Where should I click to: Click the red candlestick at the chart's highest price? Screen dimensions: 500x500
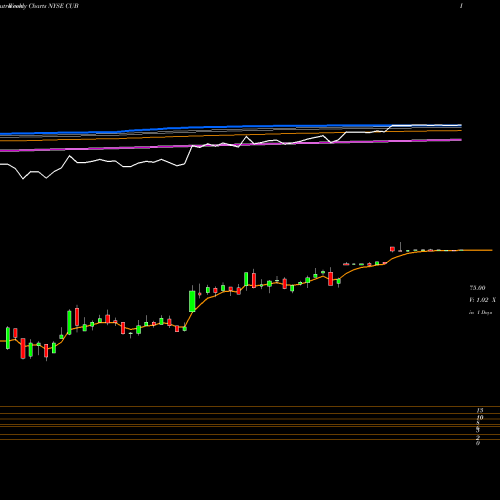pos(392,249)
